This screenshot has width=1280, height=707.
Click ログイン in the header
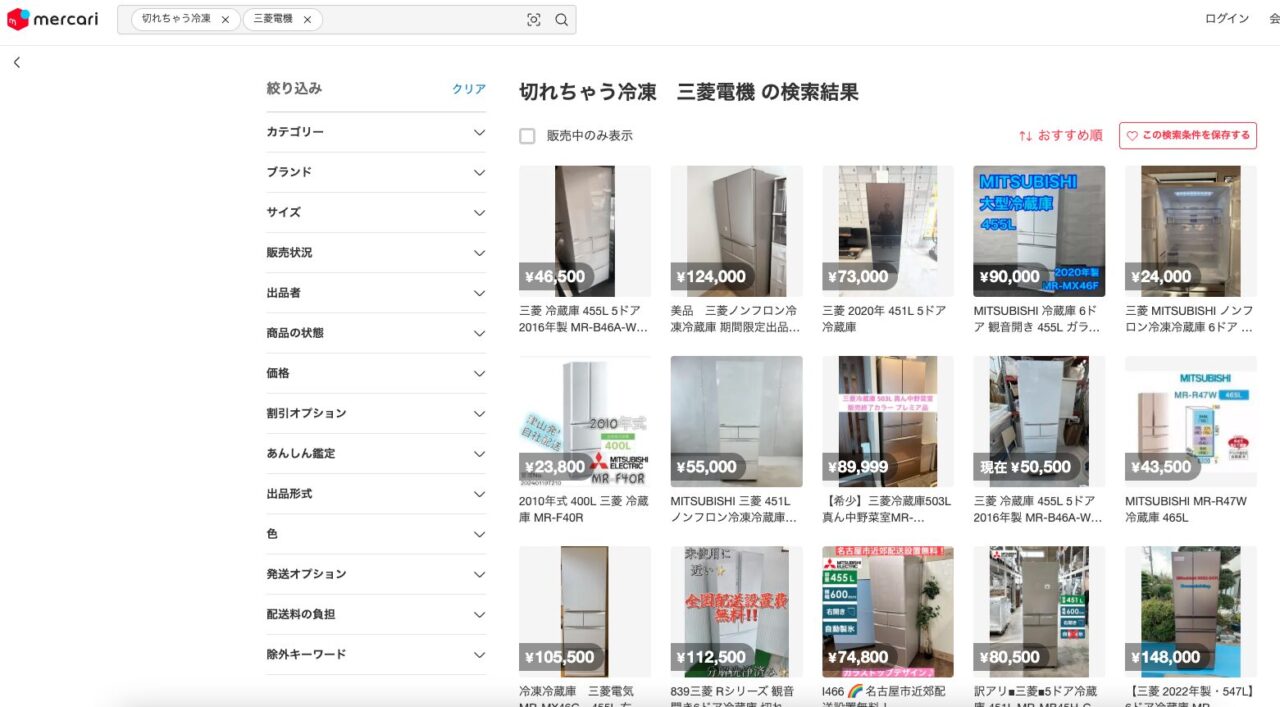pyautogui.click(x=1226, y=19)
